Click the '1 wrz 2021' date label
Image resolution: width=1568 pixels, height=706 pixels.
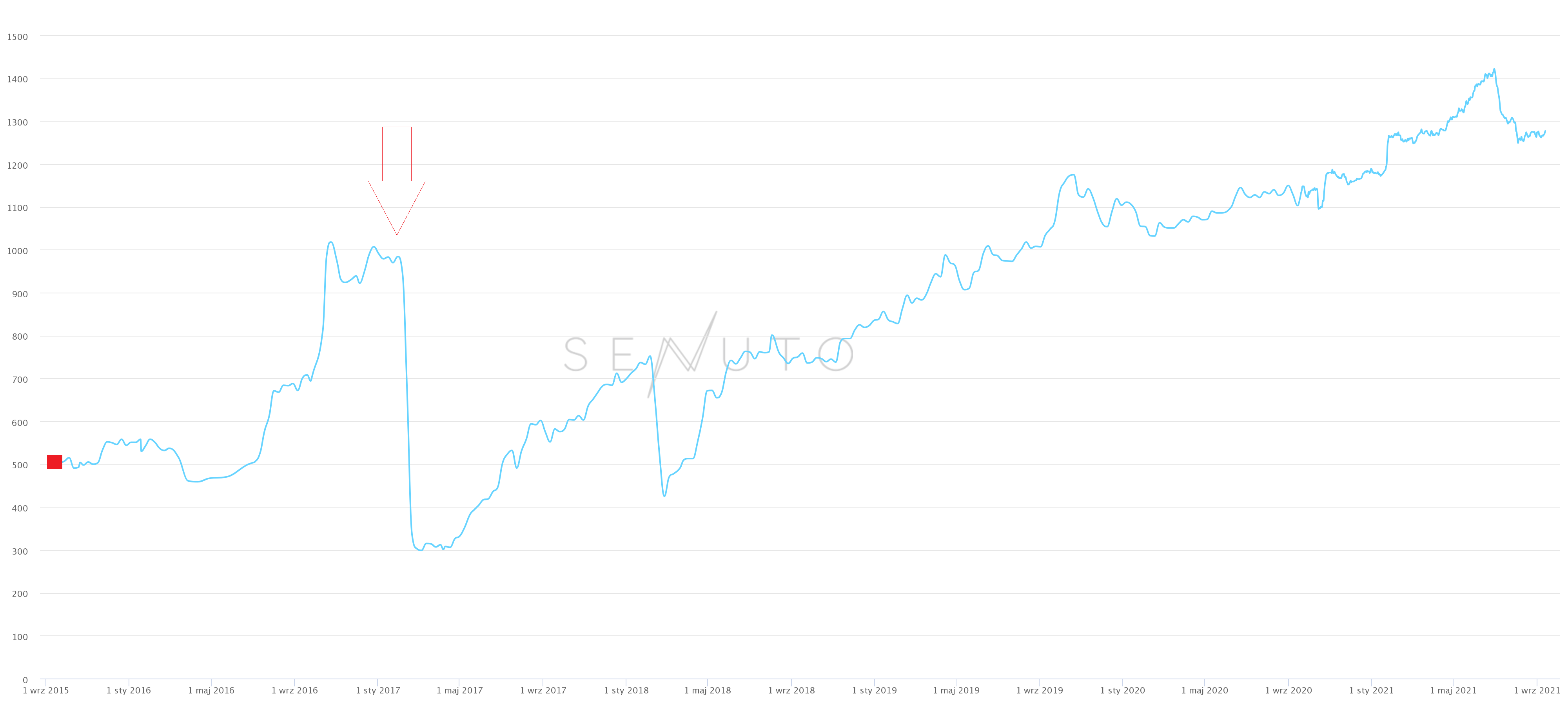[x=1537, y=690]
